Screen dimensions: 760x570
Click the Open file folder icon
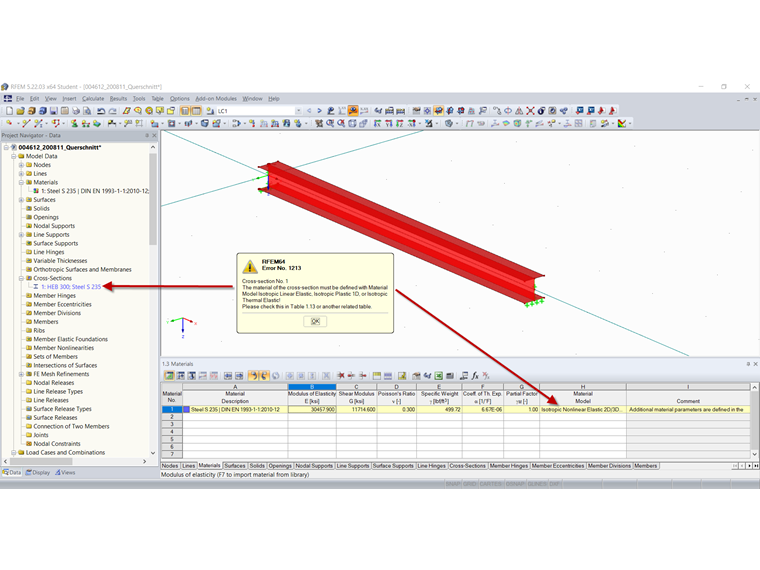coord(20,111)
